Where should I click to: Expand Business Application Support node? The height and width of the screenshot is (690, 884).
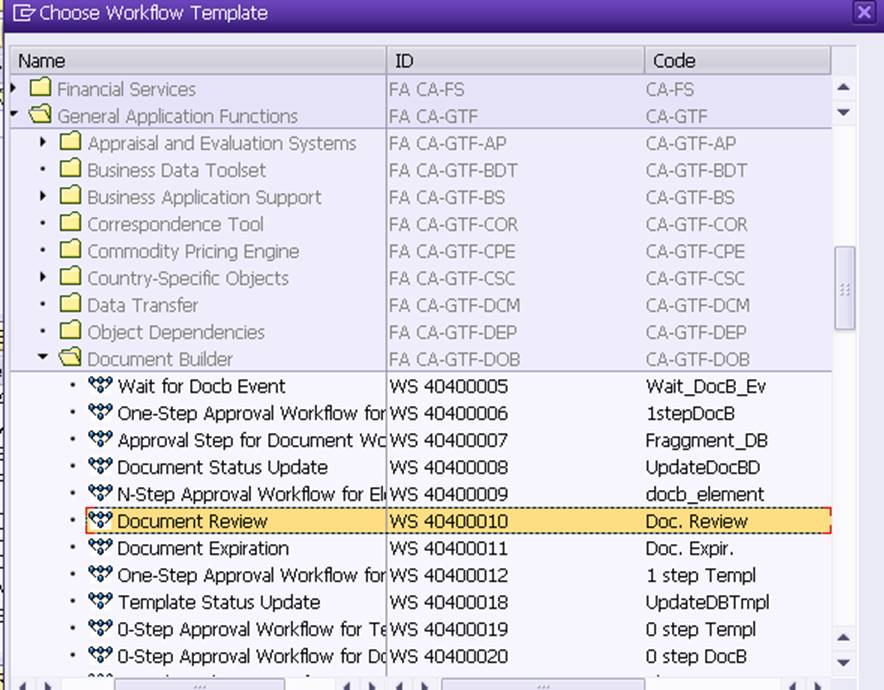[43, 196]
